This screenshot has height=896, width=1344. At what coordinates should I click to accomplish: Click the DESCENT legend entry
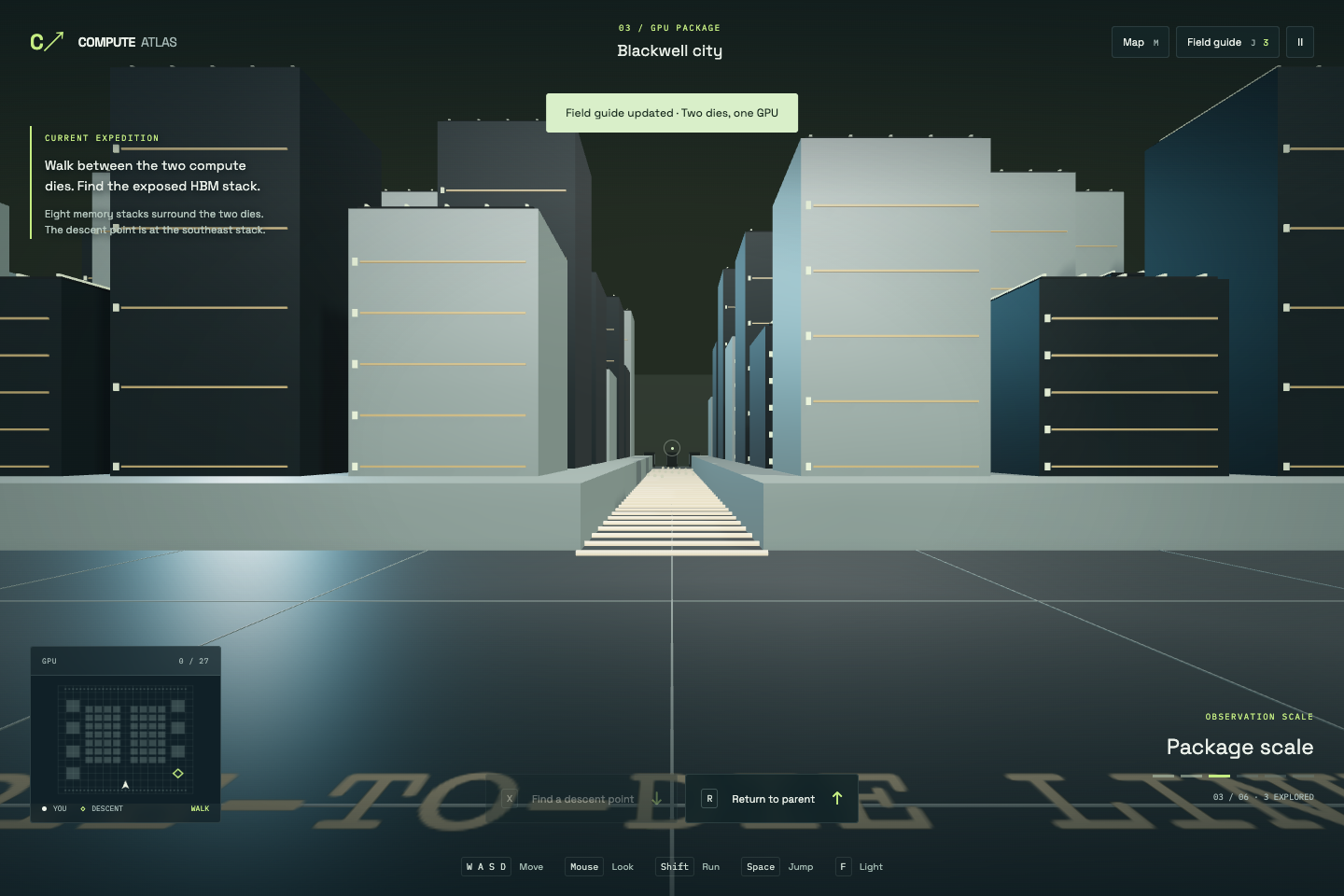(x=102, y=808)
